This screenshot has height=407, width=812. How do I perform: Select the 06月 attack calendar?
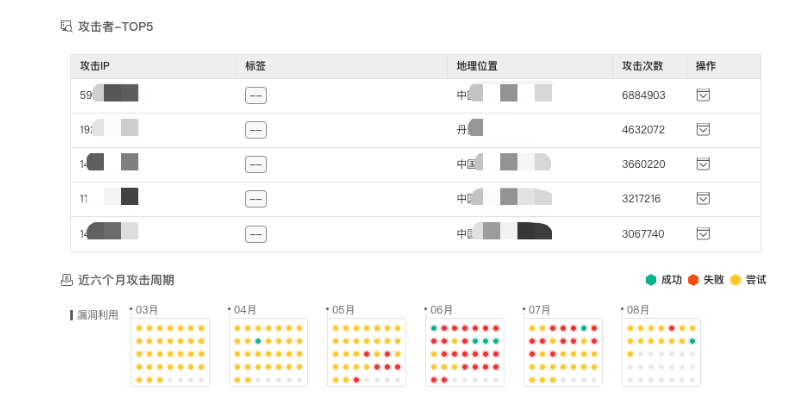tap(464, 352)
